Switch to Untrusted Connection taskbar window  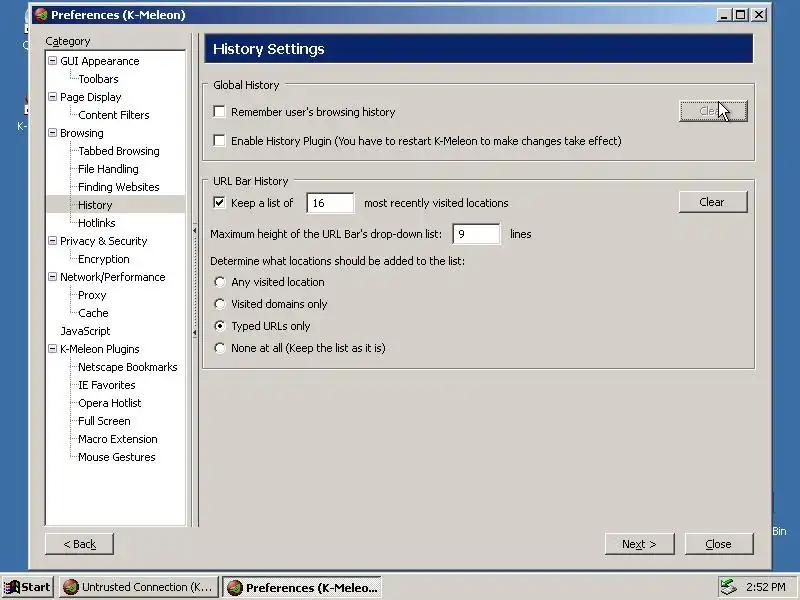click(x=139, y=587)
